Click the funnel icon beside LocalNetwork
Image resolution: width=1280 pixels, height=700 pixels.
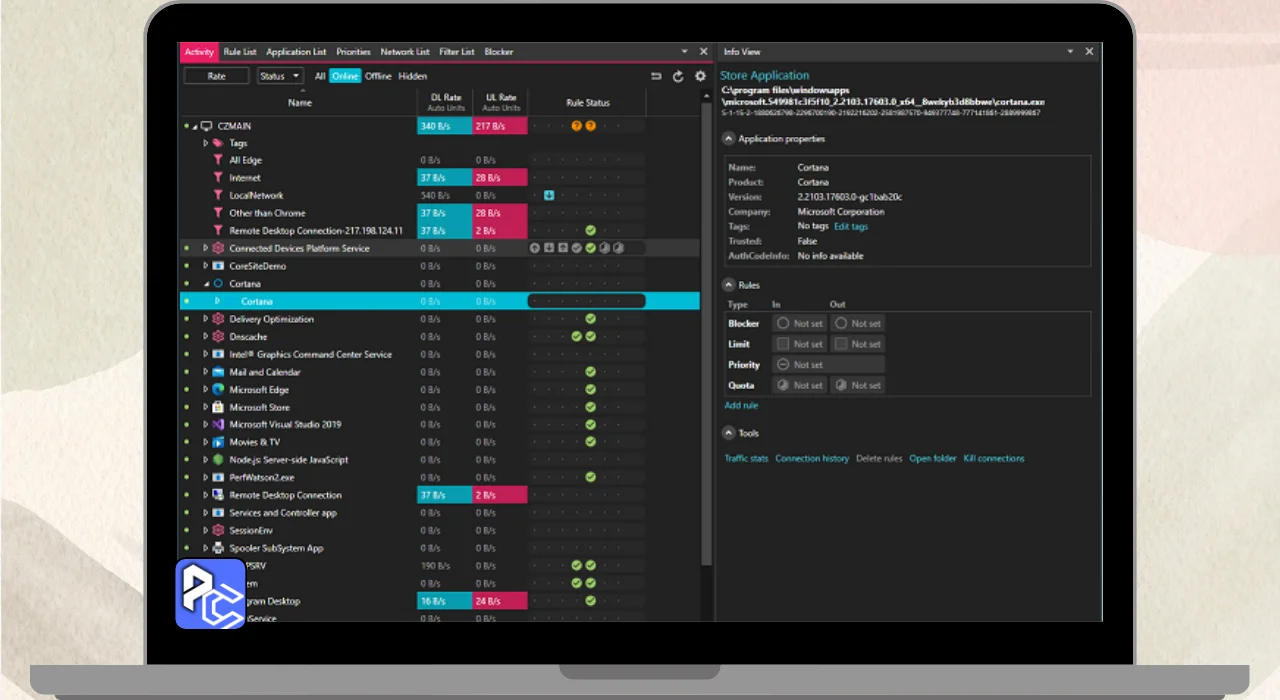[218, 195]
